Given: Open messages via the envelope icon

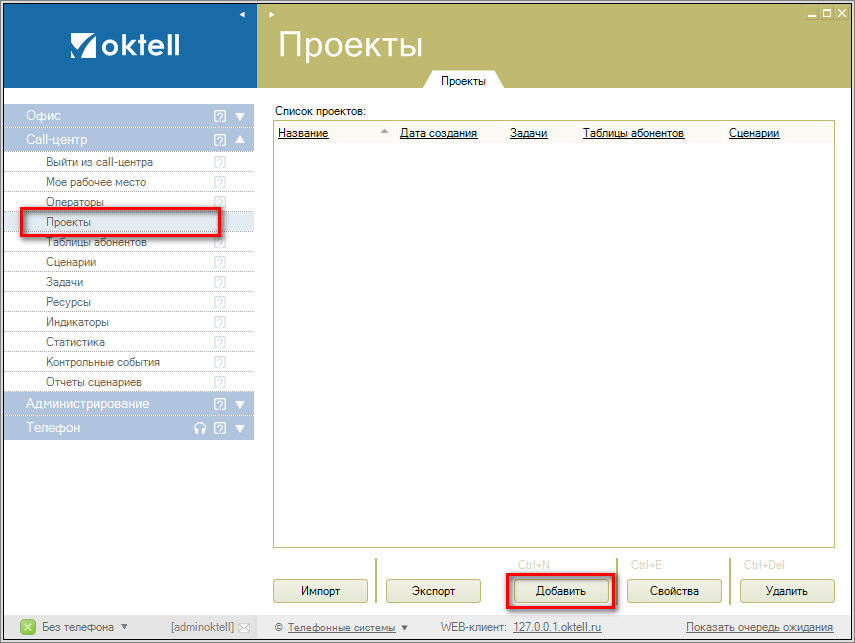Looking at the screenshot, I should 244,628.
